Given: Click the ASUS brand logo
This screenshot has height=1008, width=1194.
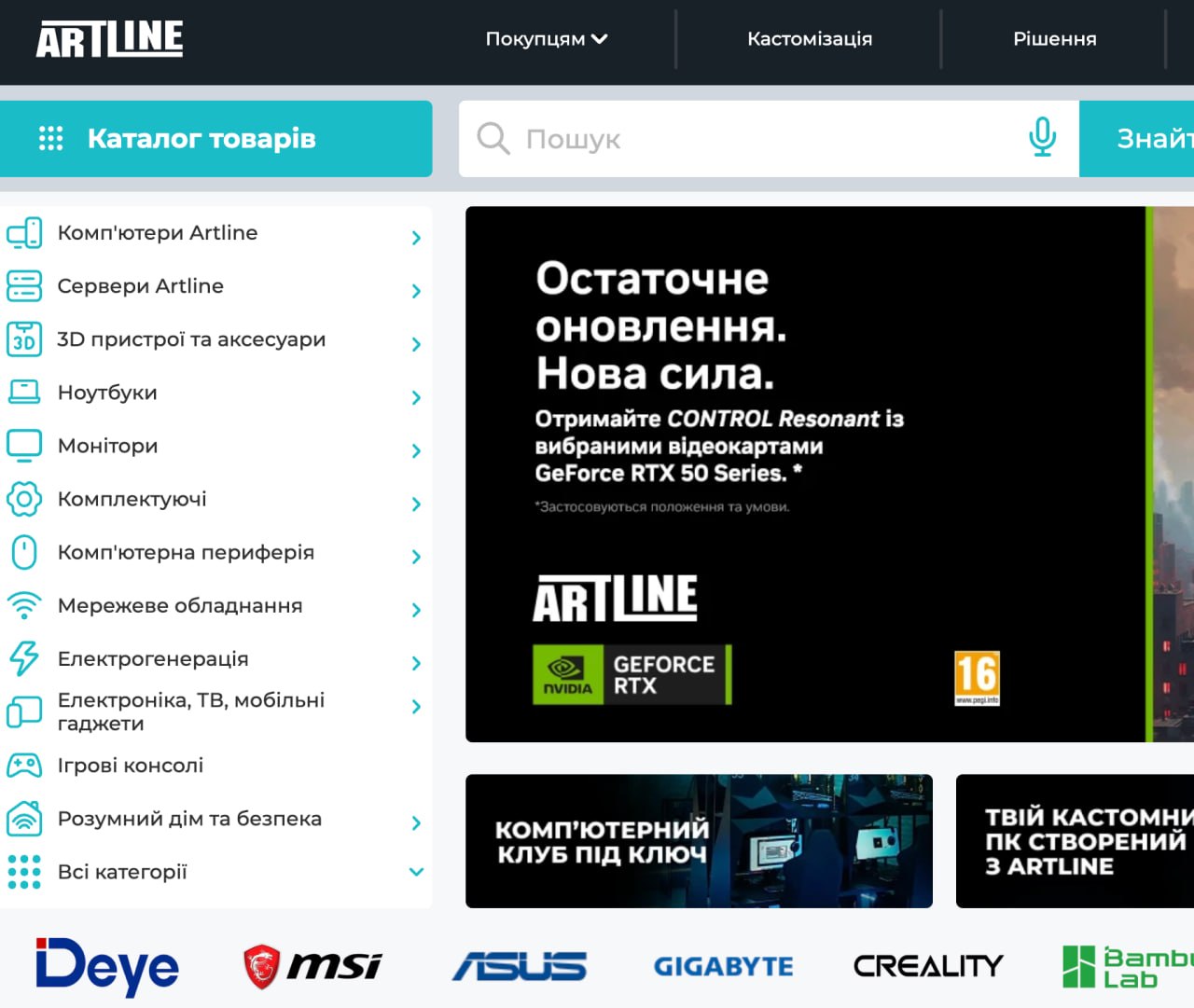Looking at the screenshot, I should (520, 966).
